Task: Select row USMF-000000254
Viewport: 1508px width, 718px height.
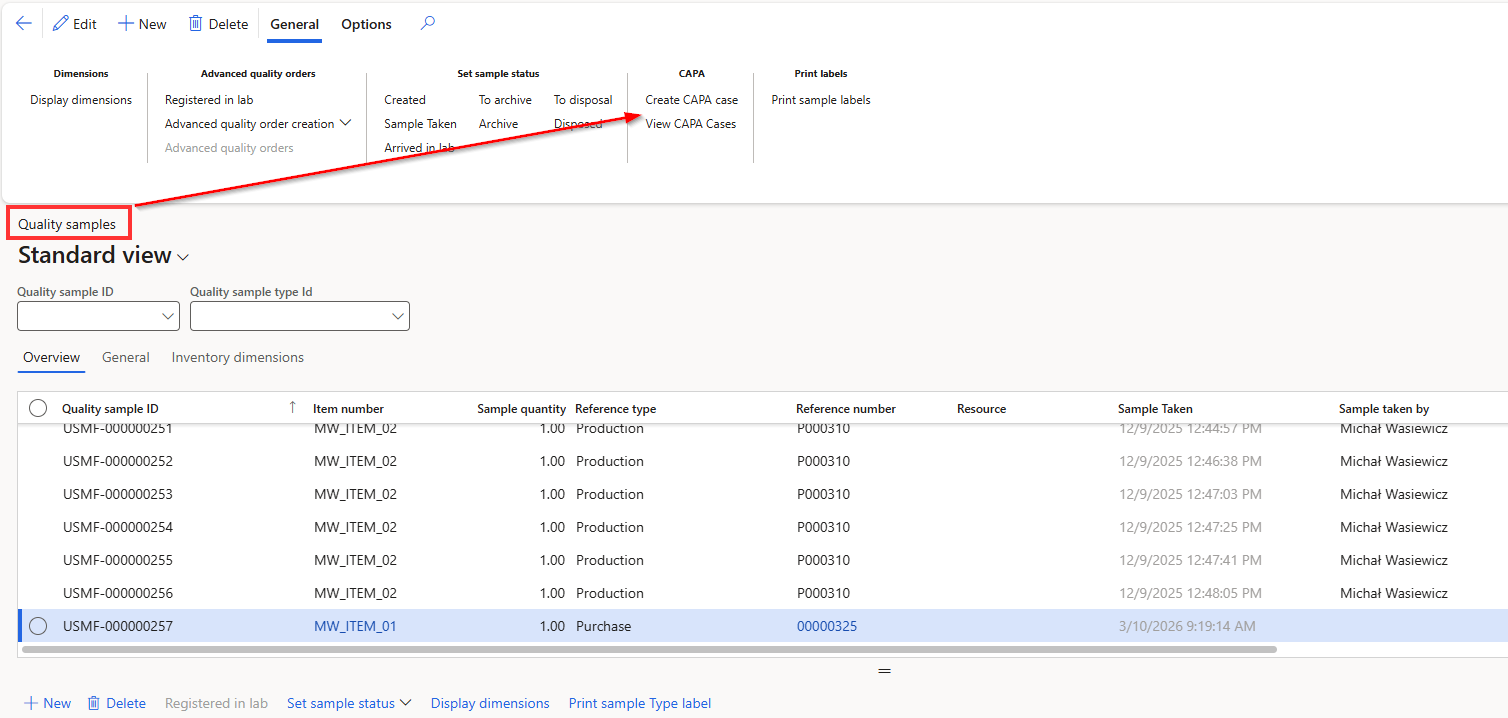Action: point(762,527)
